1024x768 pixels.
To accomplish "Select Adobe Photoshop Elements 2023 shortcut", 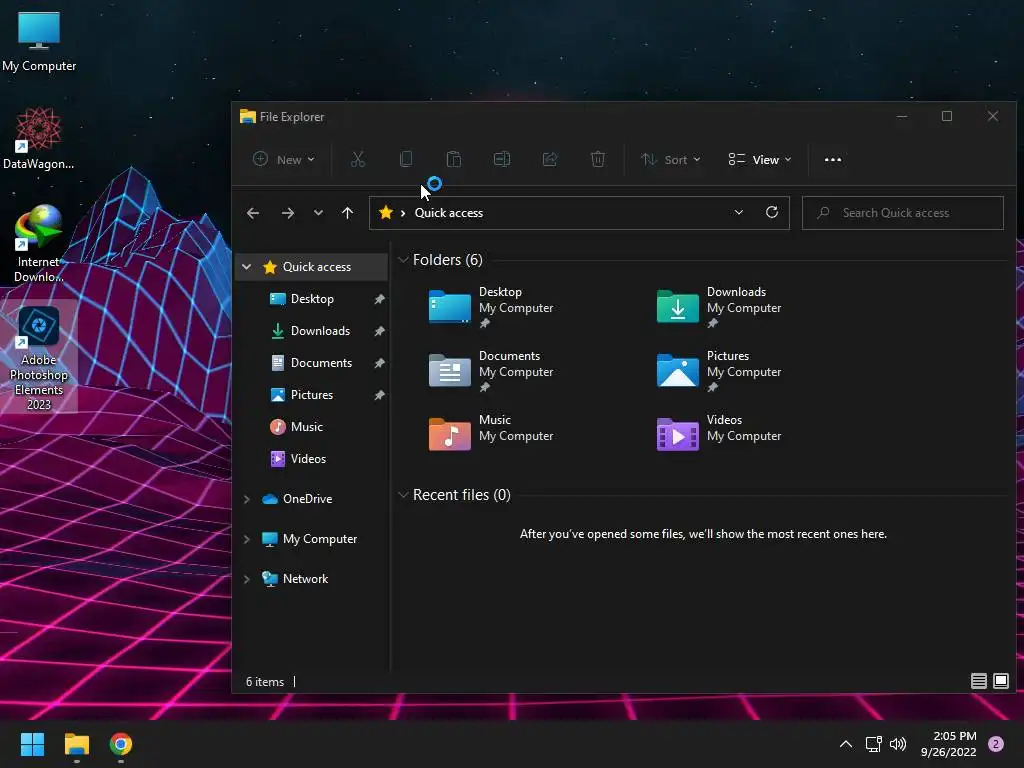I will point(39,357).
